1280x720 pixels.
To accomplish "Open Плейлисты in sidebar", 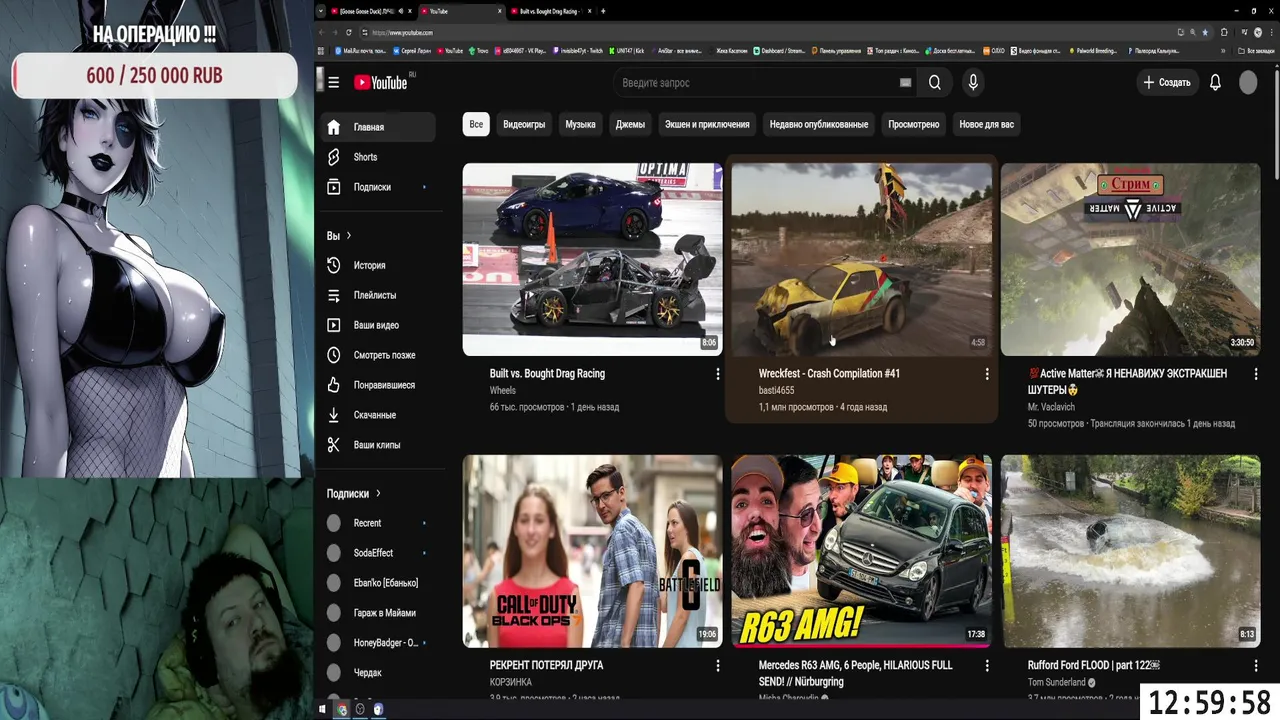I will (377, 295).
